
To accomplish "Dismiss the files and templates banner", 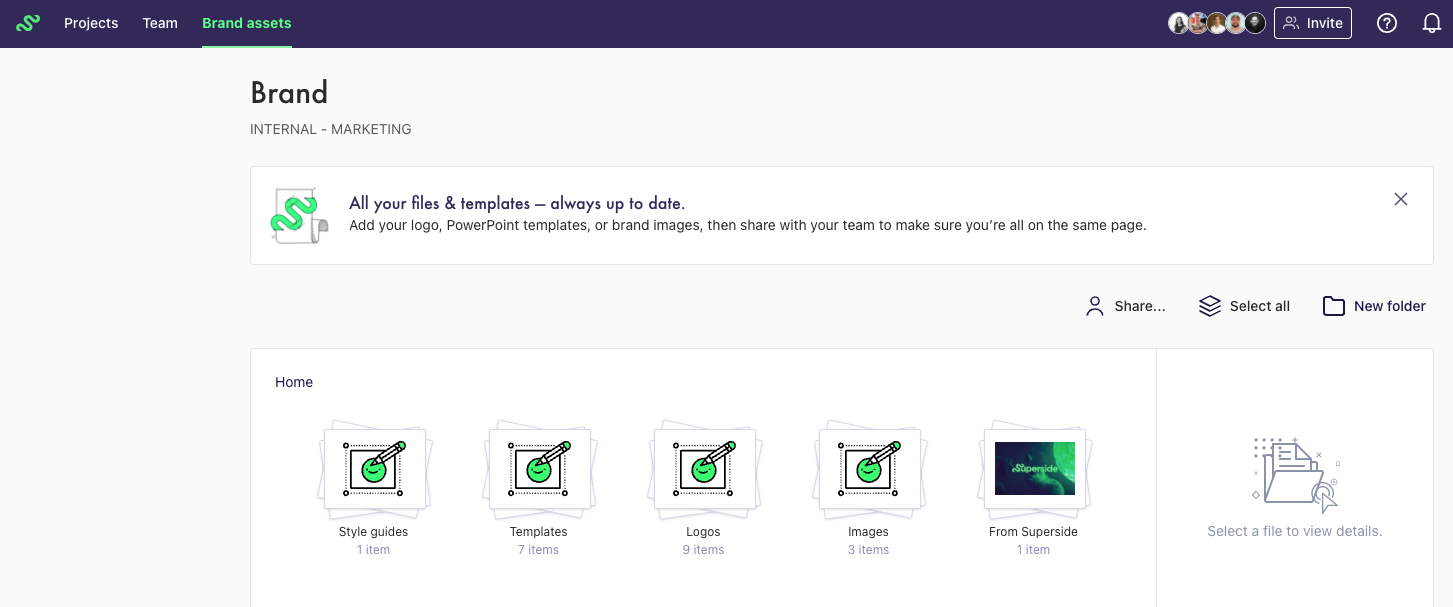I will pyautogui.click(x=1401, y=199).
